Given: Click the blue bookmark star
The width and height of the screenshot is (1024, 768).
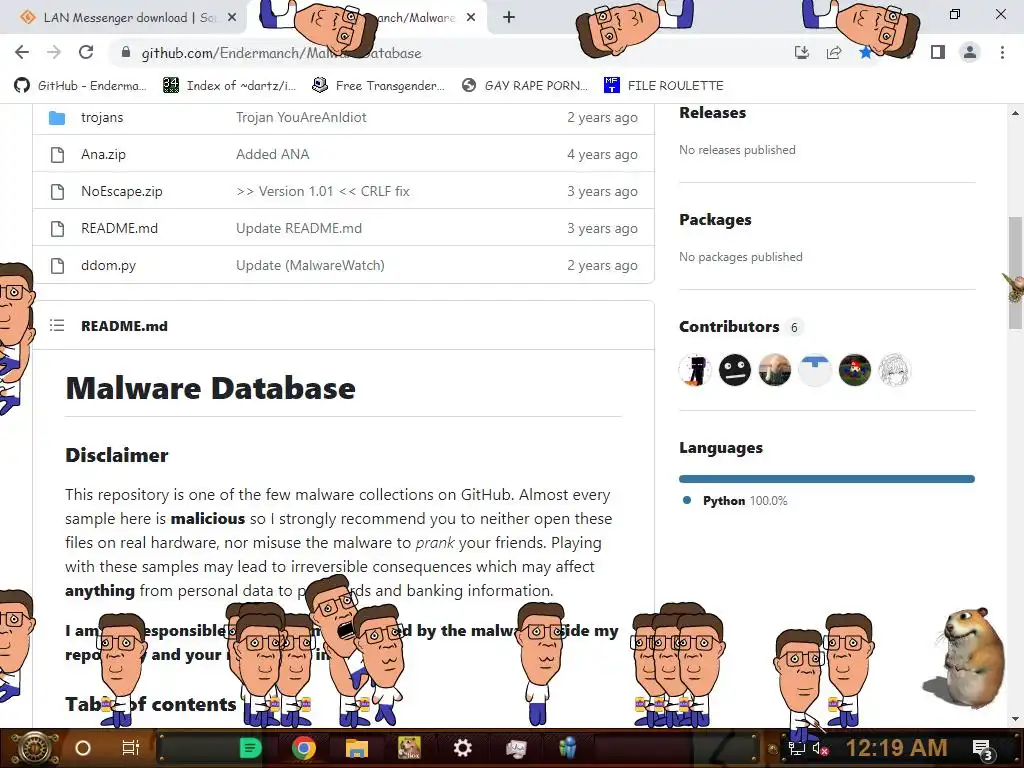Looking at the screenshot, I should pyautogui.click(x=865, y=52).
